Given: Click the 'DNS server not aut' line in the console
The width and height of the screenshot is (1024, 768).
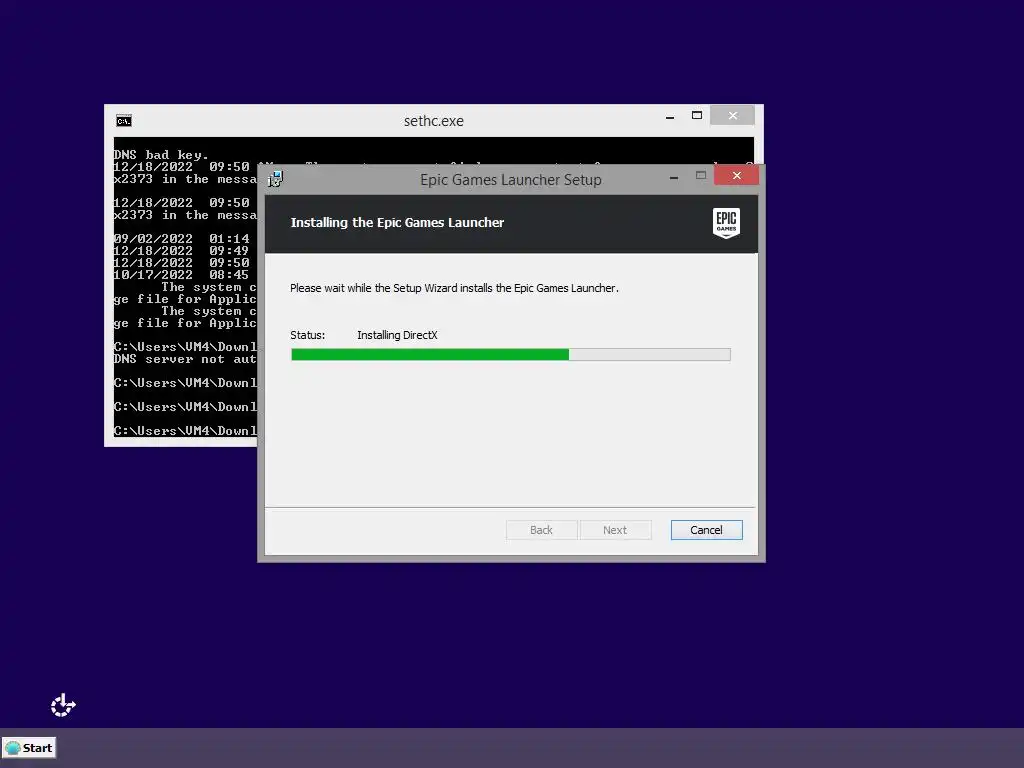Looking at the screenshot, I should click(x=185, y=359).
